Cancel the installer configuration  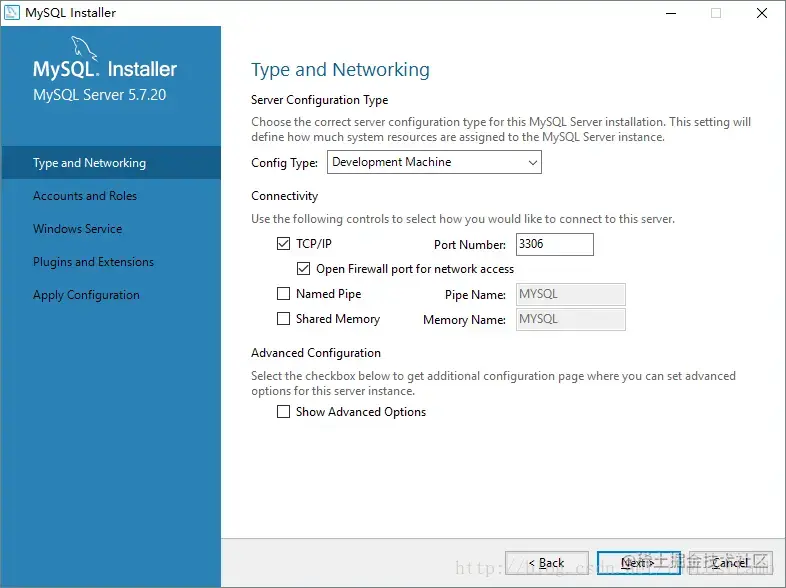tap(730, 563)
